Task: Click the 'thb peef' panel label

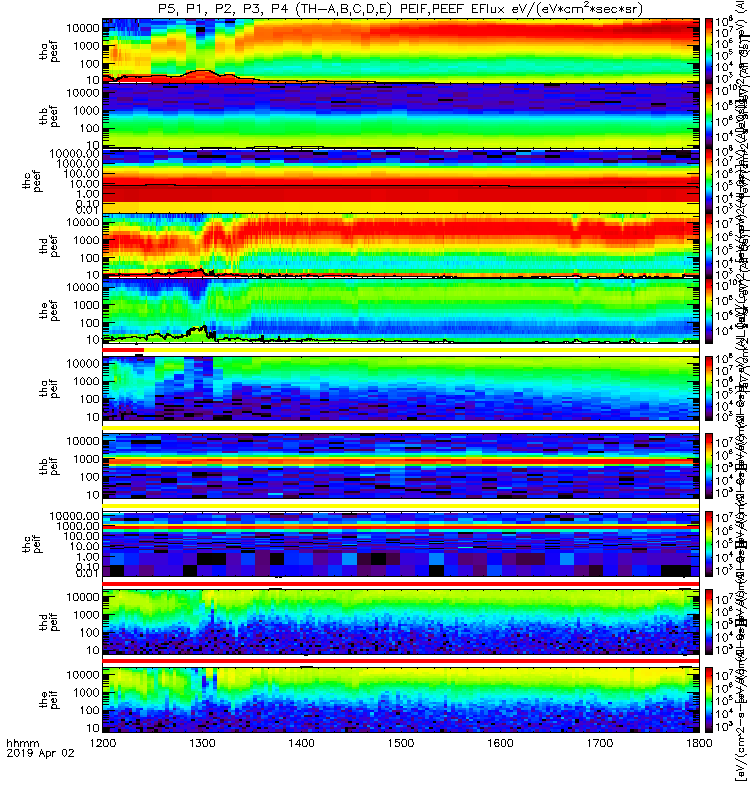Action: [x=49, y=116]
